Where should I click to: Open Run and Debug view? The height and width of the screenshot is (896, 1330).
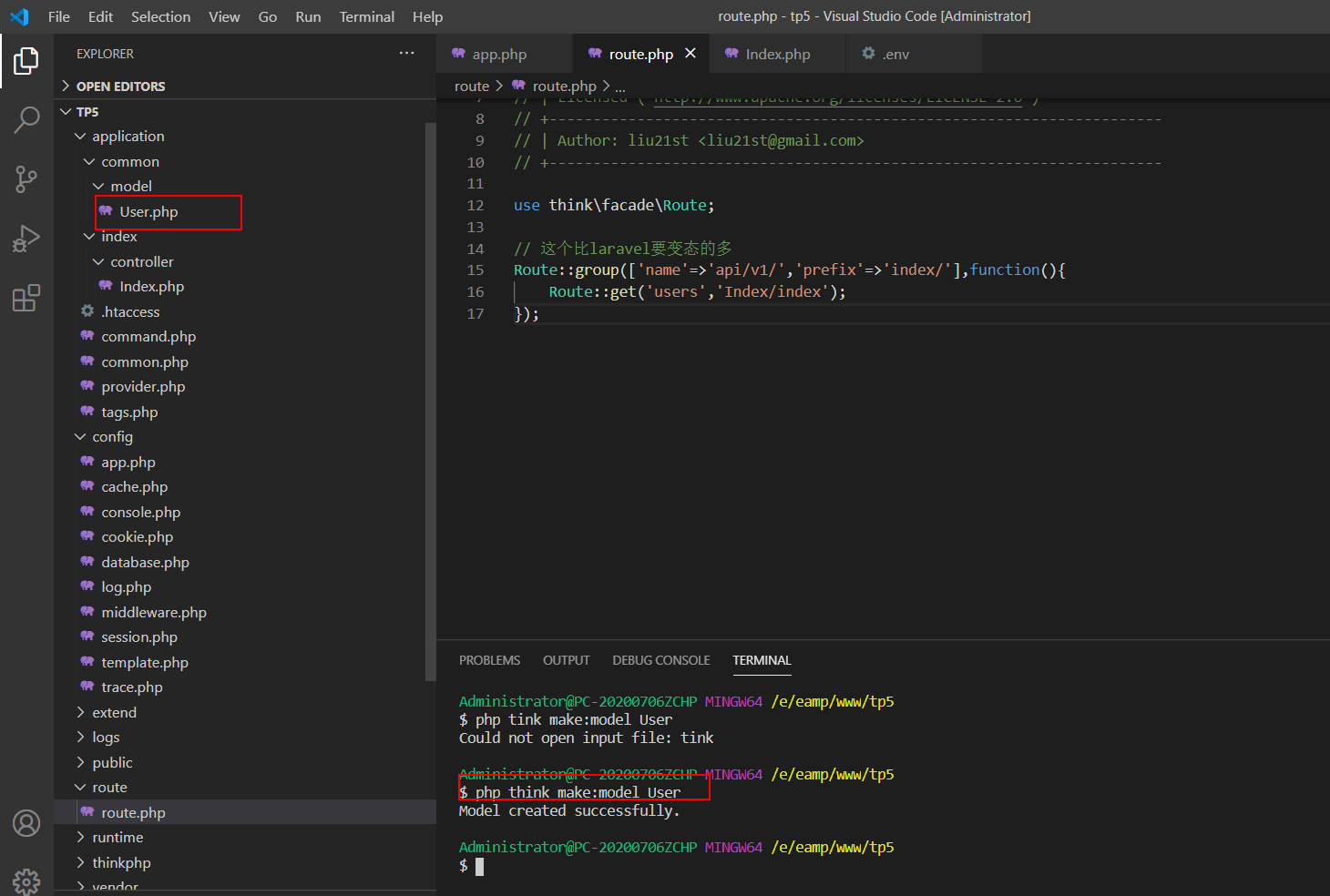click(26, 239)
